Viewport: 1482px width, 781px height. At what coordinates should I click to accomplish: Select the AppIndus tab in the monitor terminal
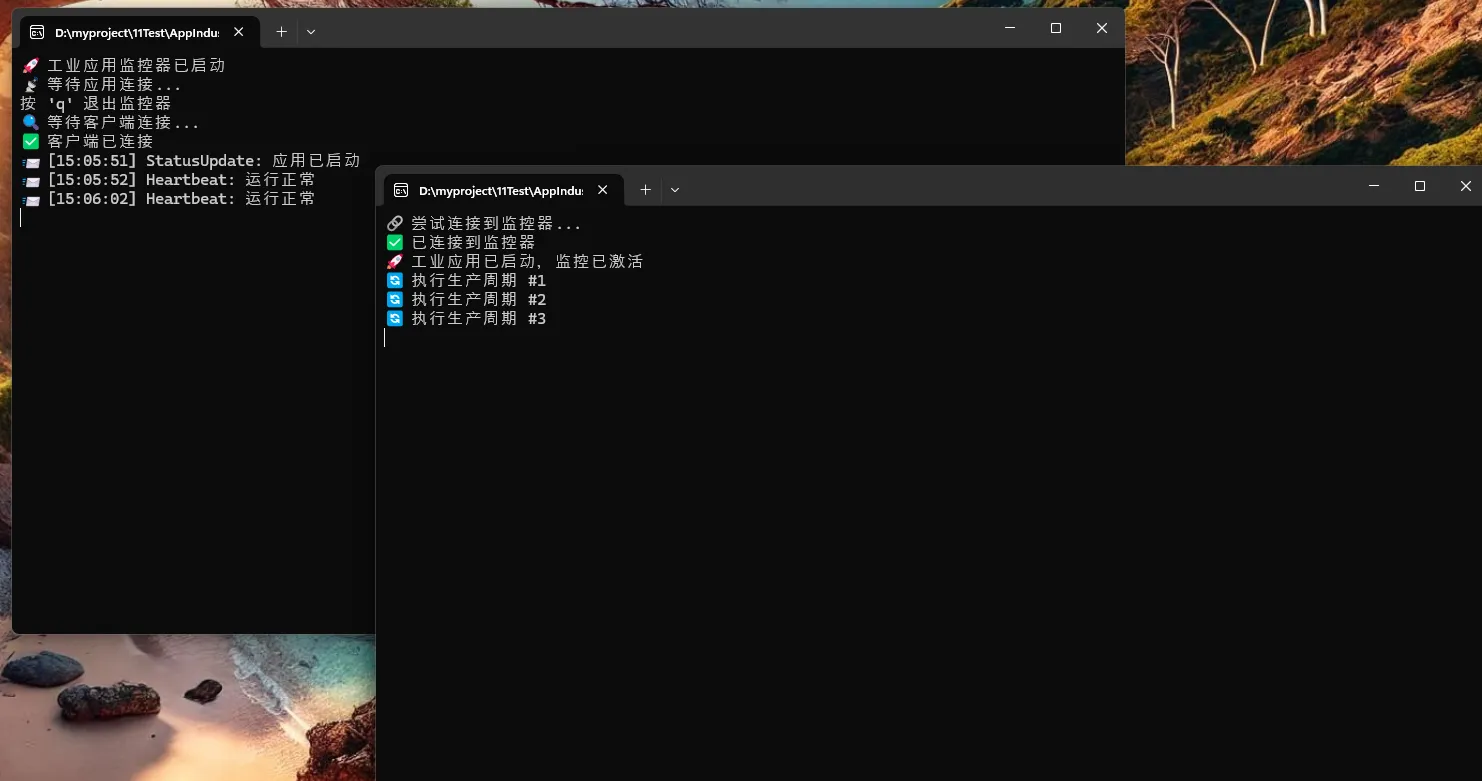tap(136, 32)
